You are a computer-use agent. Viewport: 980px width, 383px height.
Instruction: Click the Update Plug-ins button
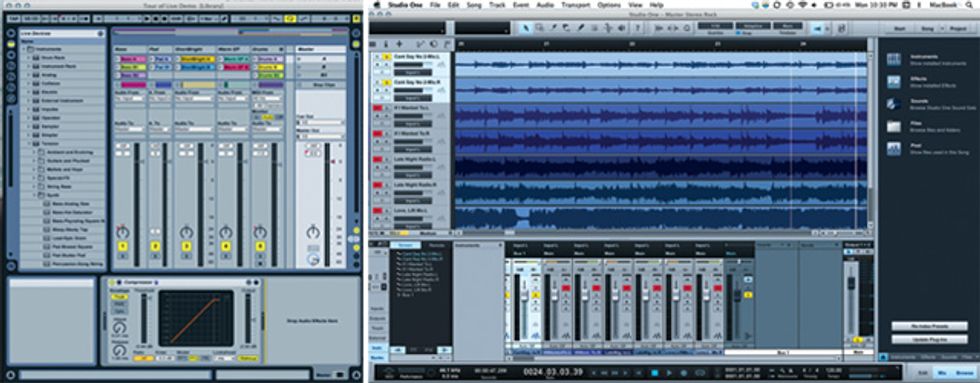[929, 339]
